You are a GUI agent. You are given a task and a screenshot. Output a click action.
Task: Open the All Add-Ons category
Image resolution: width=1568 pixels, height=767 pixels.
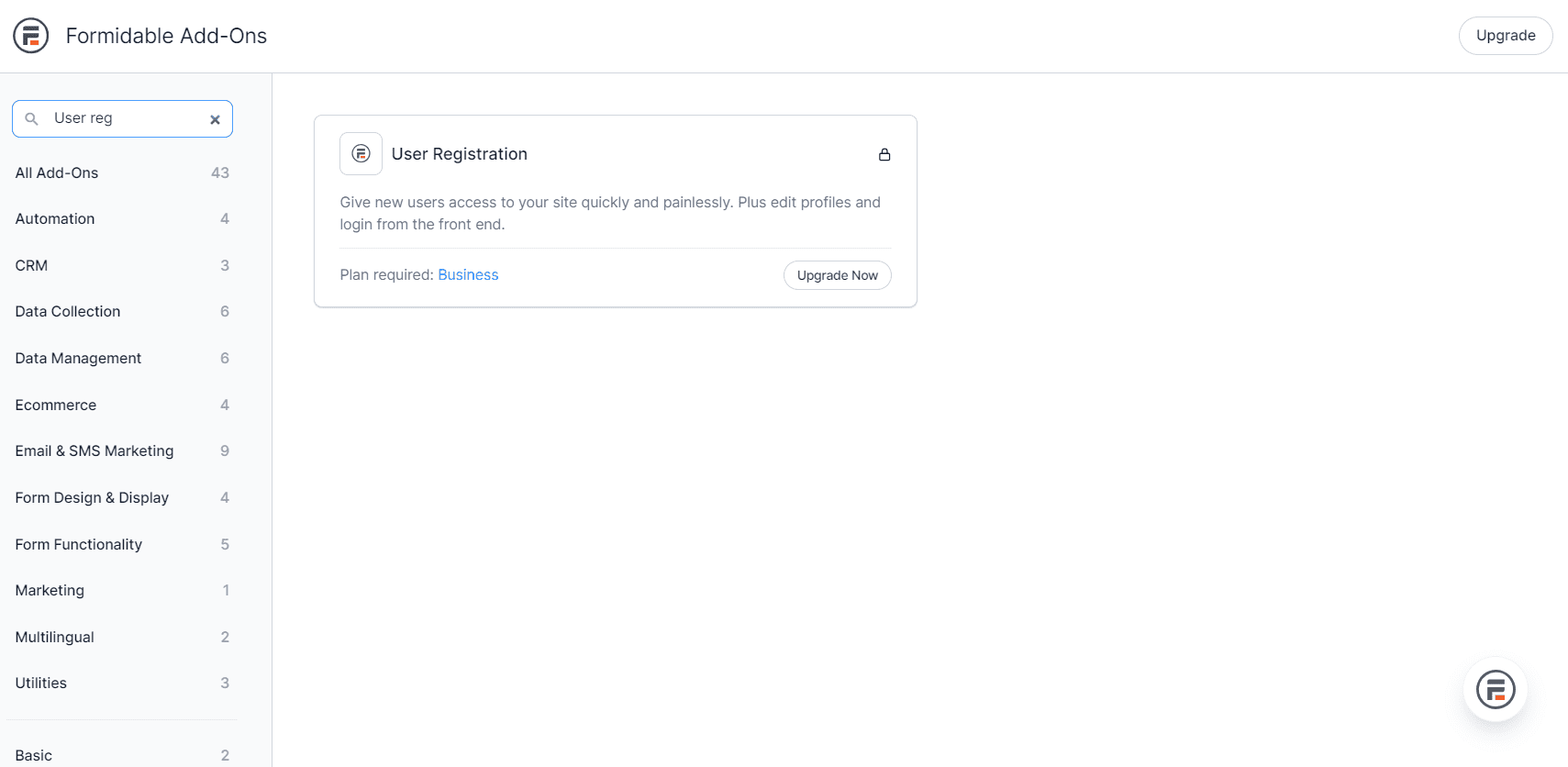click(x=57, y=172)
